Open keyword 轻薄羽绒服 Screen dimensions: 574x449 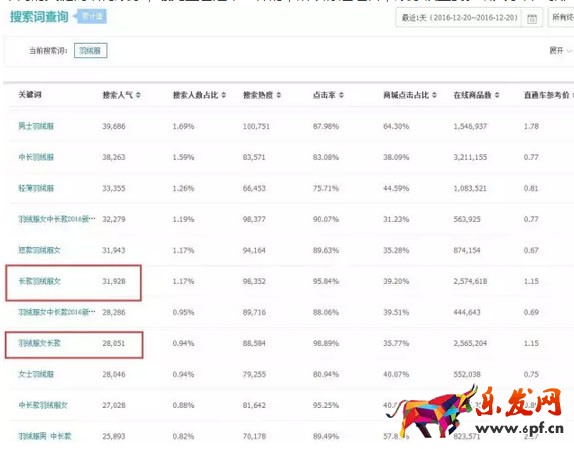click(36, 188)
